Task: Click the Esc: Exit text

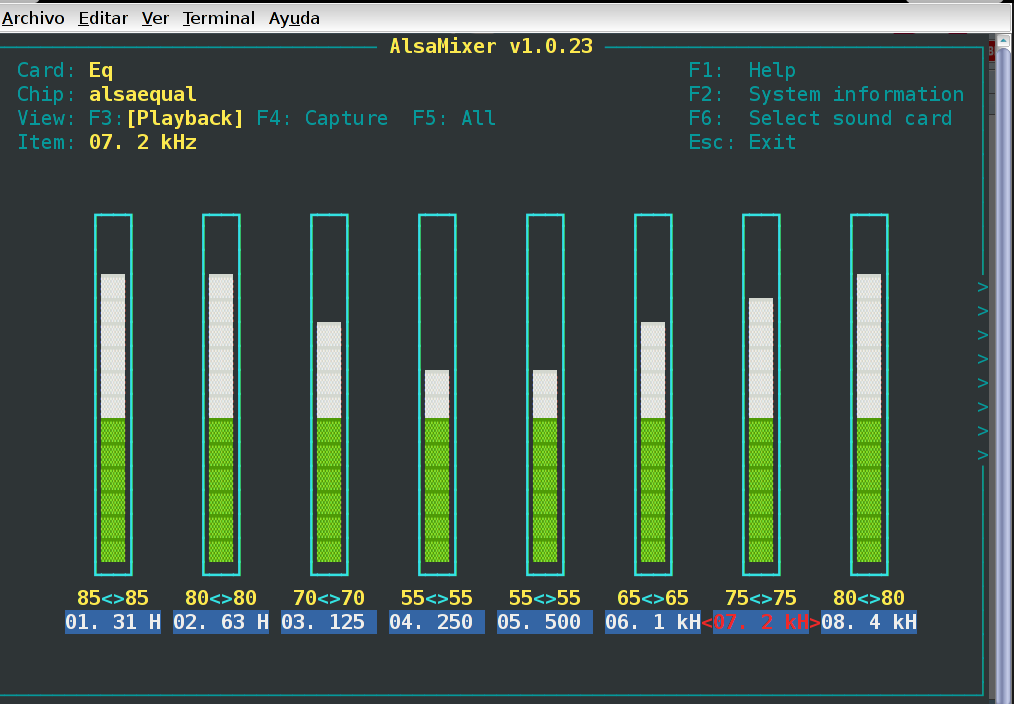Action: pyautogui.click(x=742, y=142)
